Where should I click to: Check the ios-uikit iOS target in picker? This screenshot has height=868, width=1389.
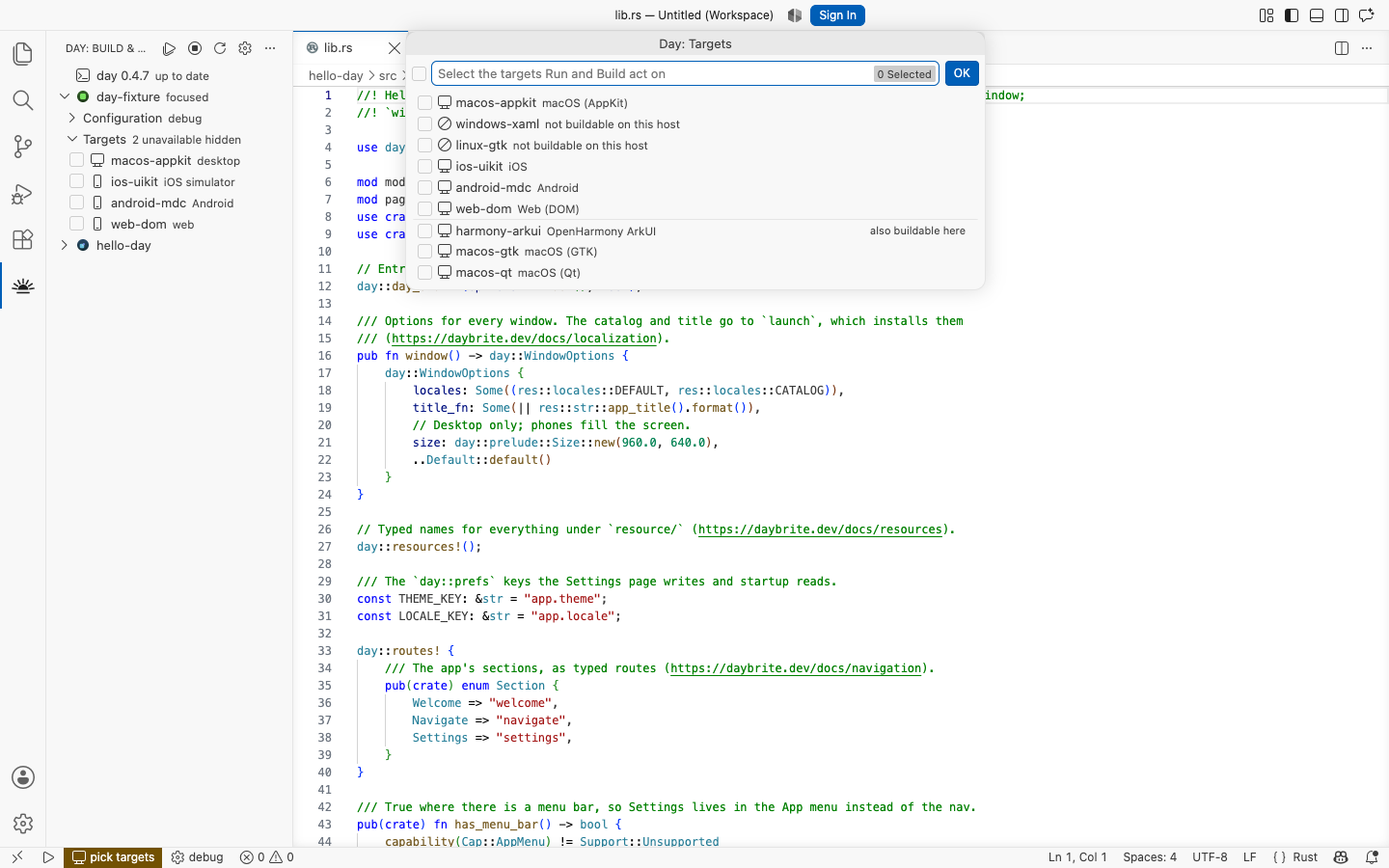(424, 167)
